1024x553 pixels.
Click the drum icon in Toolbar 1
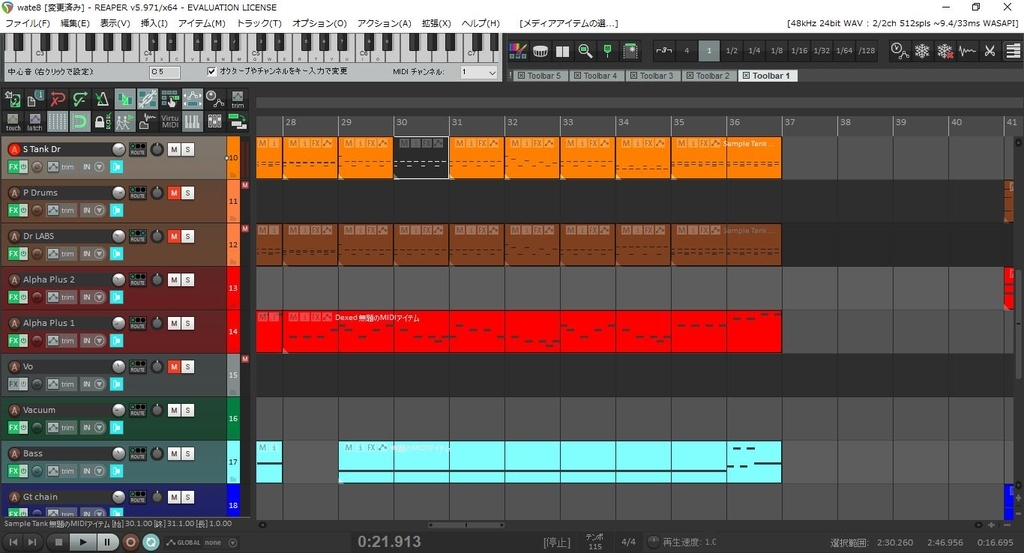[540, 51]
